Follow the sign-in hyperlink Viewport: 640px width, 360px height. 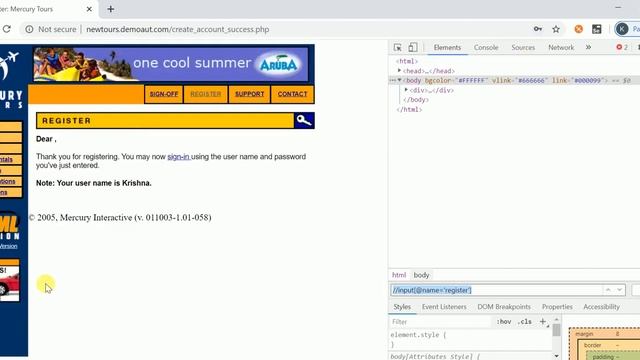(x=178, y=157)
